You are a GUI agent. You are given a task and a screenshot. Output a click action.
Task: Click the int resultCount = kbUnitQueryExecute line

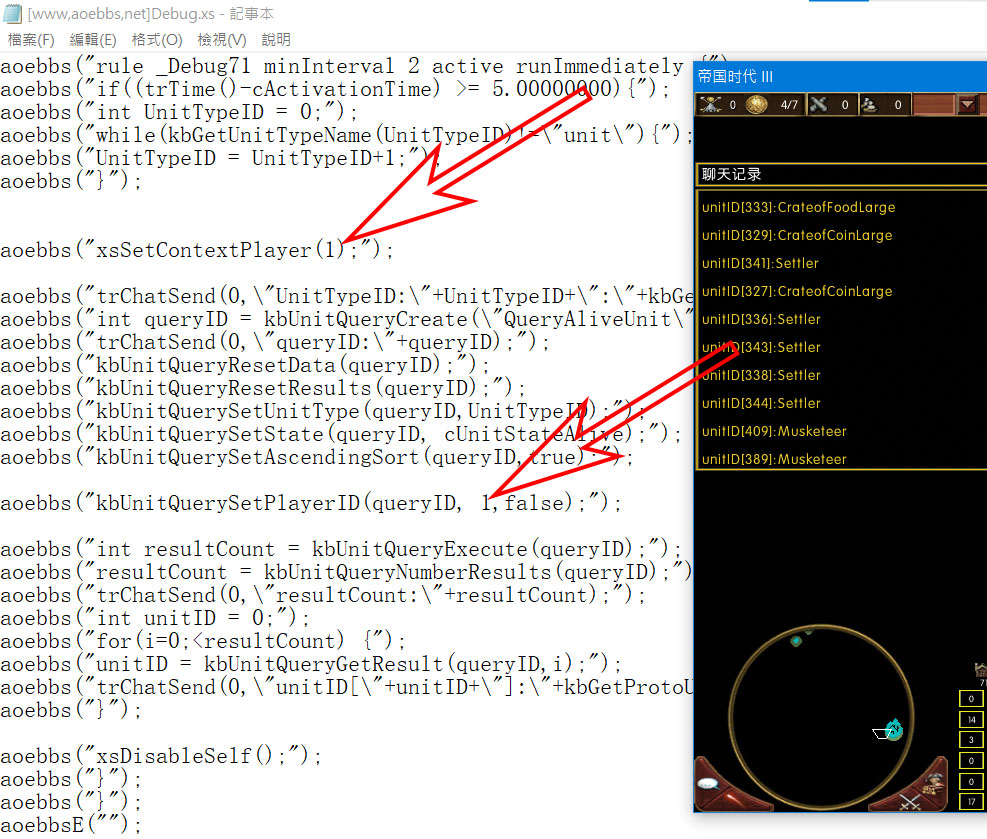[x=341, y=549]
